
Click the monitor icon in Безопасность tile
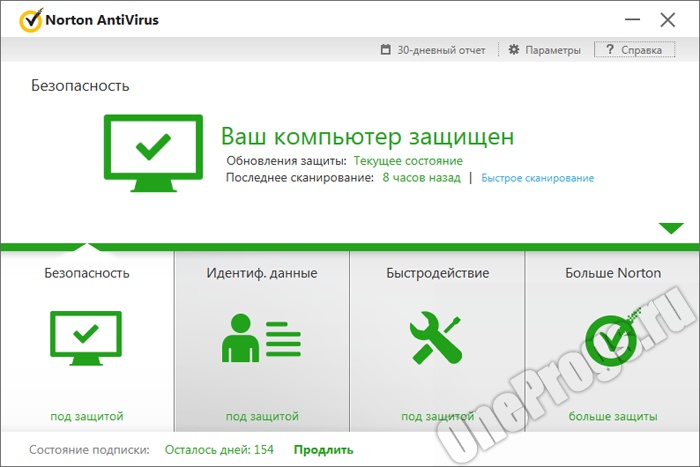[x=86, y=338]
